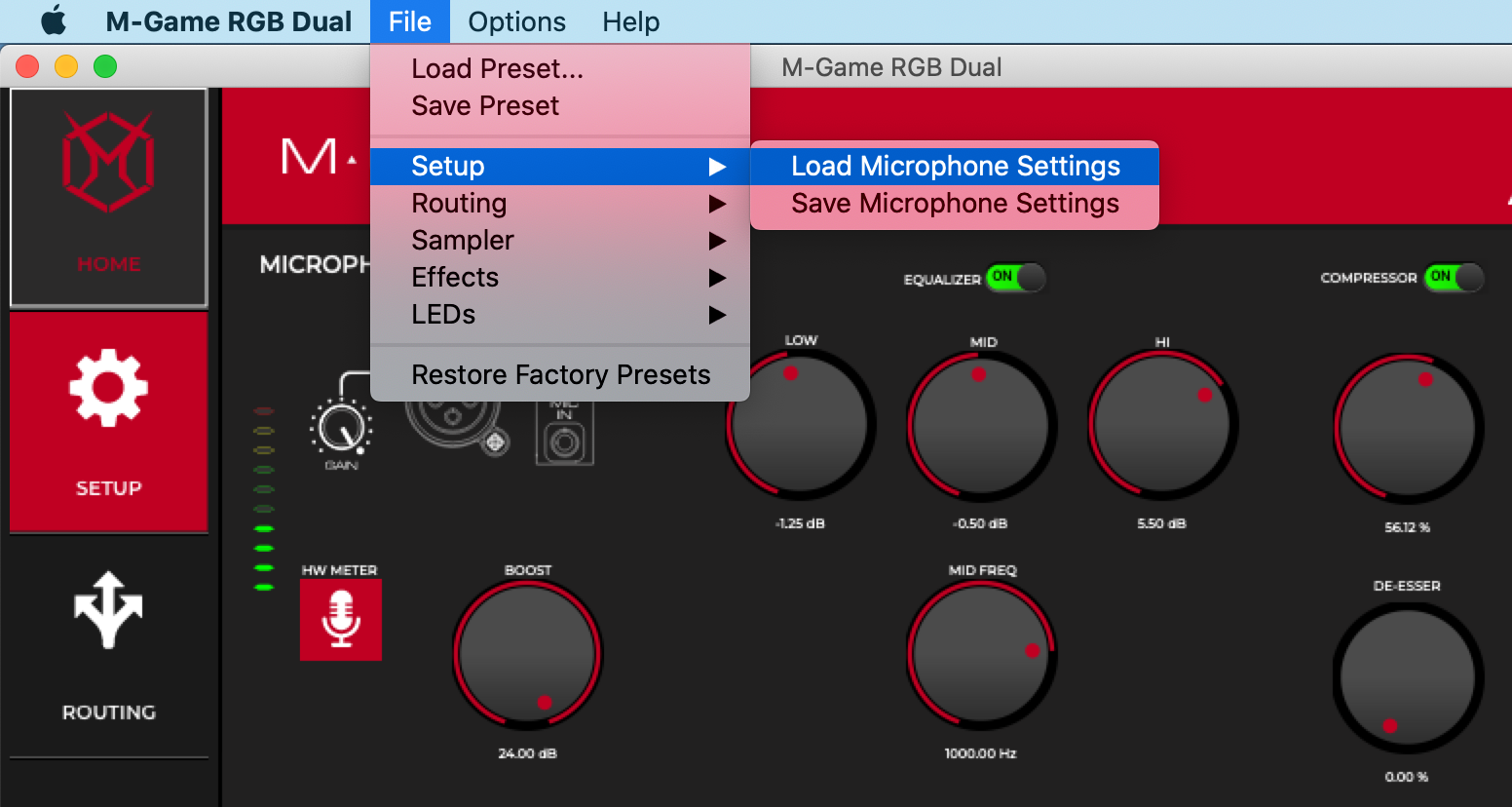
Task: Click the Setup submenu arrow
Action: click(x=718, y=167)
